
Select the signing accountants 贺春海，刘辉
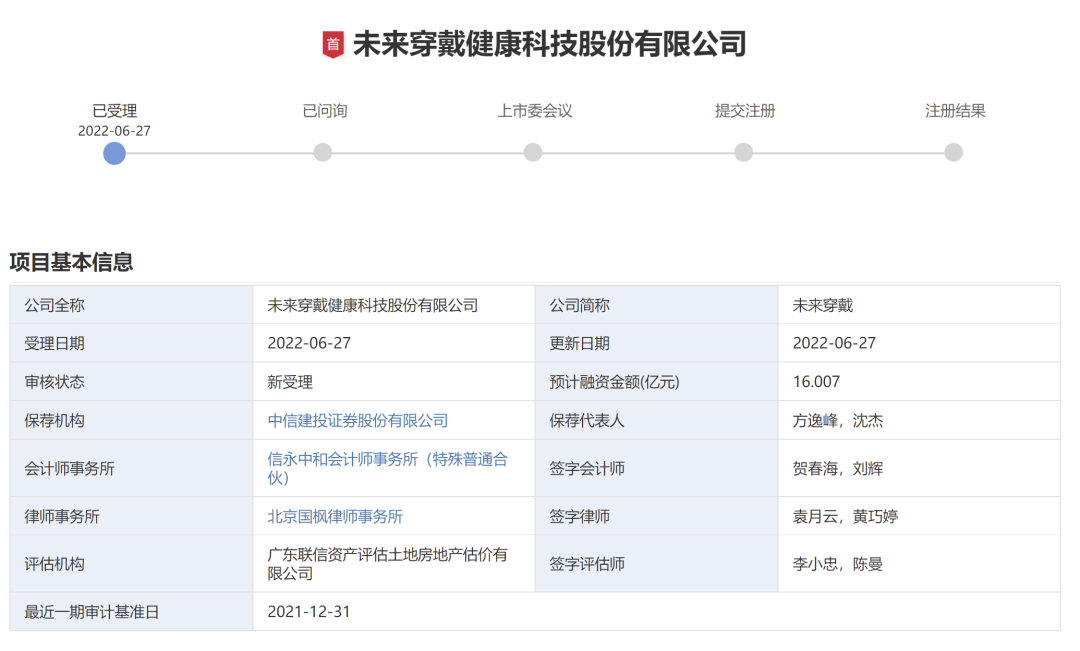click(838, 469)
